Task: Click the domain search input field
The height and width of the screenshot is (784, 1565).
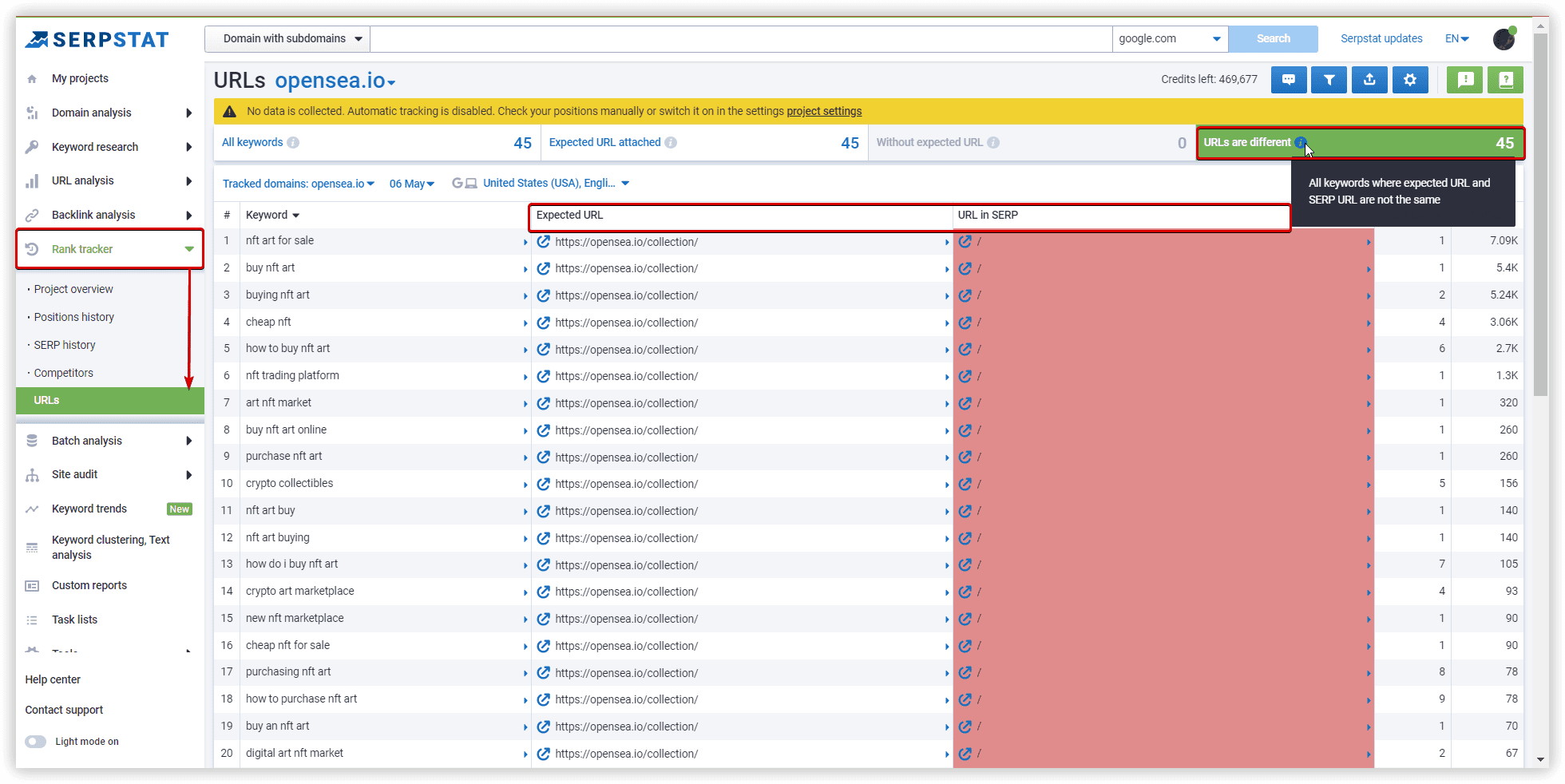Action: click(x=741, y=38)
